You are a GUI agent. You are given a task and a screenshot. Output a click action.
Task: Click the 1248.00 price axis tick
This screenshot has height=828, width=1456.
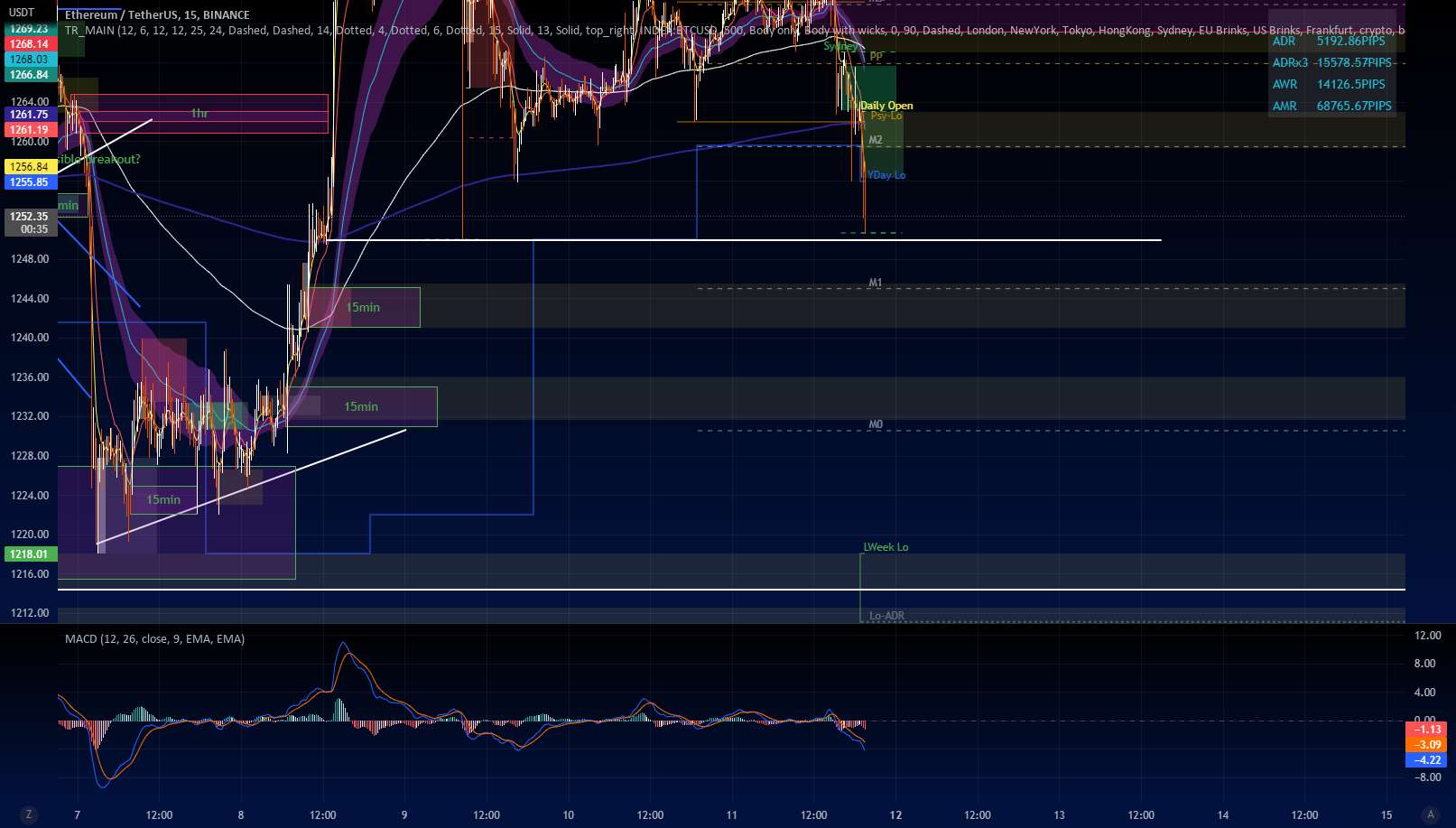point(30,259)
